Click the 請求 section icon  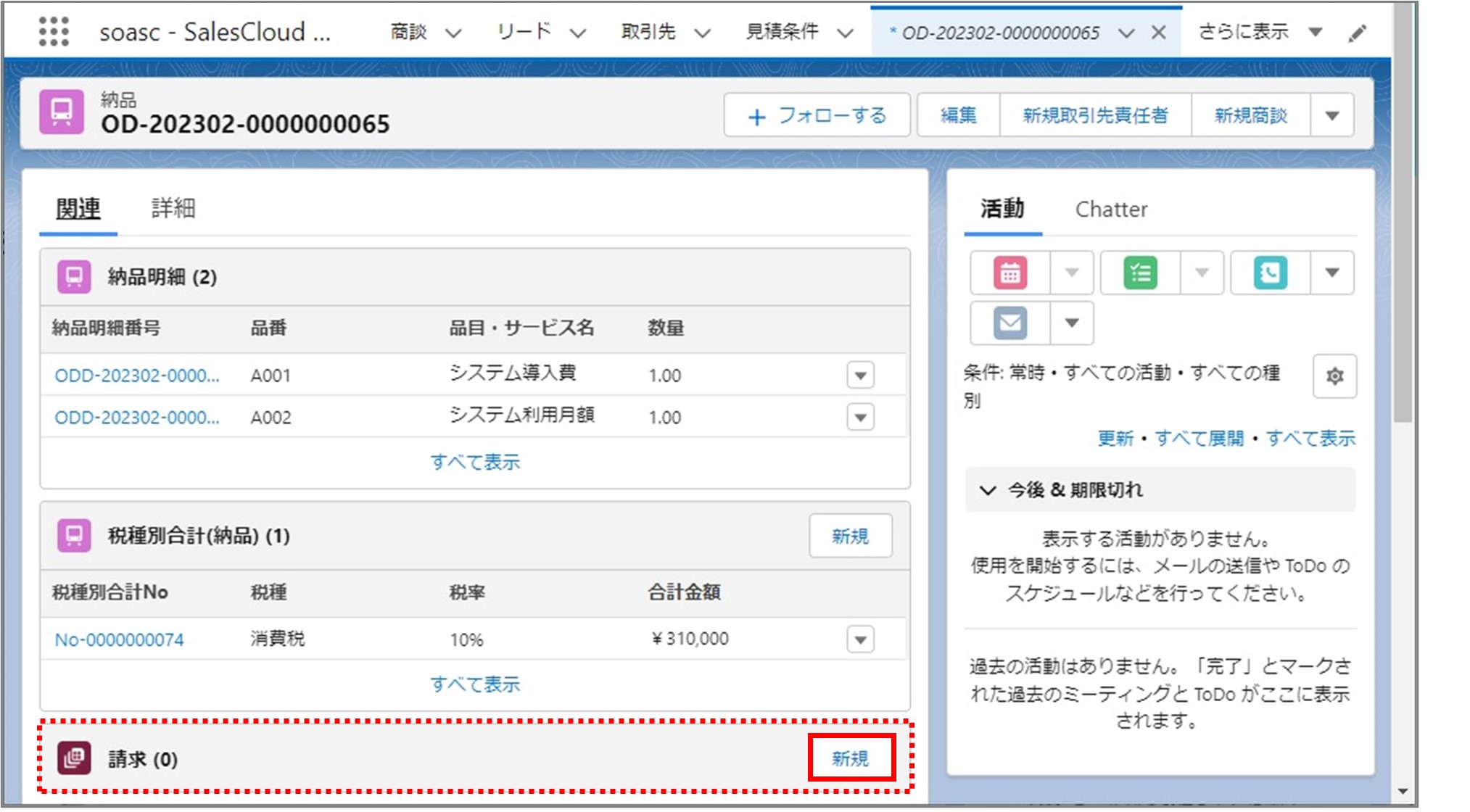pyautogui.click(x=74, y=758)
